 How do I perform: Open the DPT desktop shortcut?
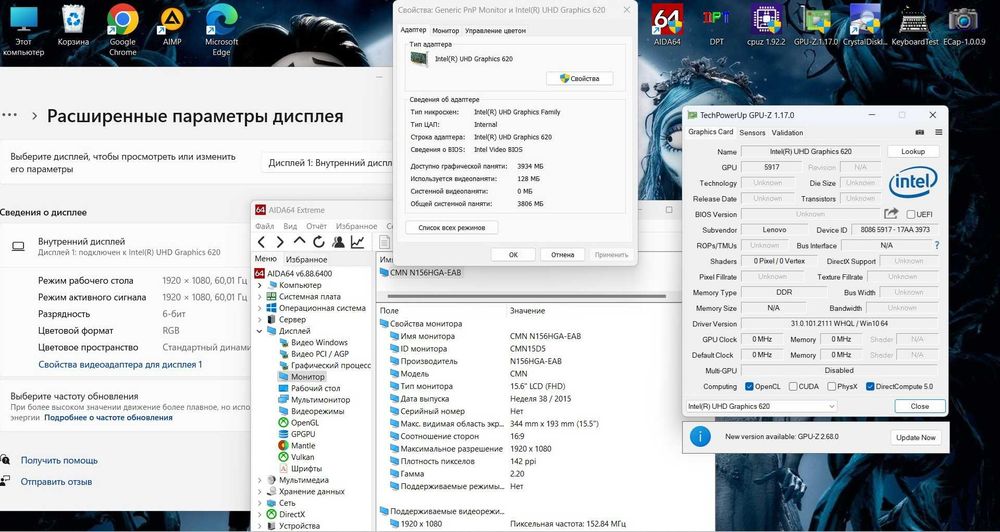point(716,25)
